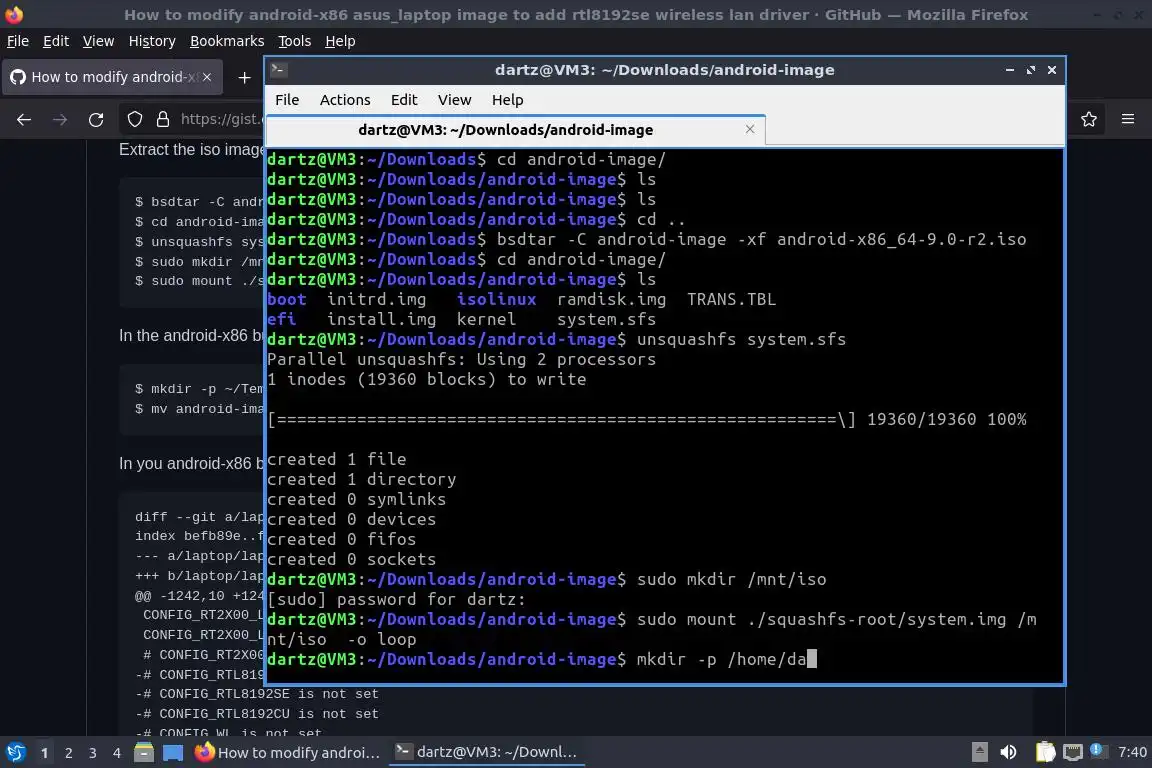Select Firefox task button in taskbar

(288, 752)
